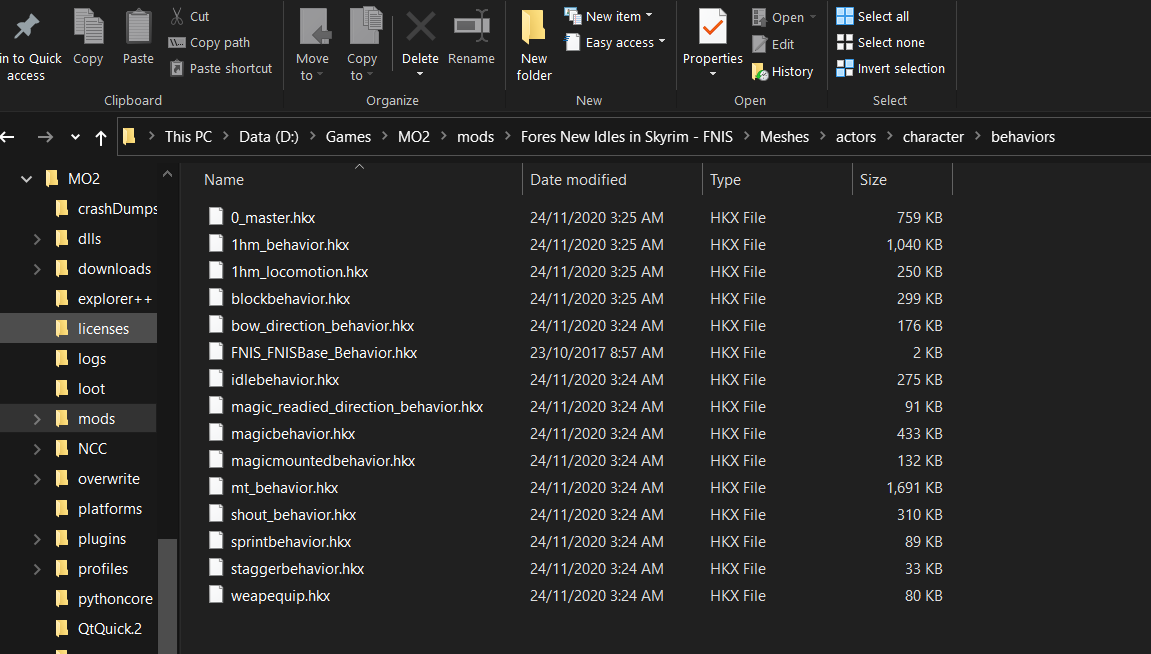Sort by Name column header
1151x654 pixels.
tap(360, 180)
